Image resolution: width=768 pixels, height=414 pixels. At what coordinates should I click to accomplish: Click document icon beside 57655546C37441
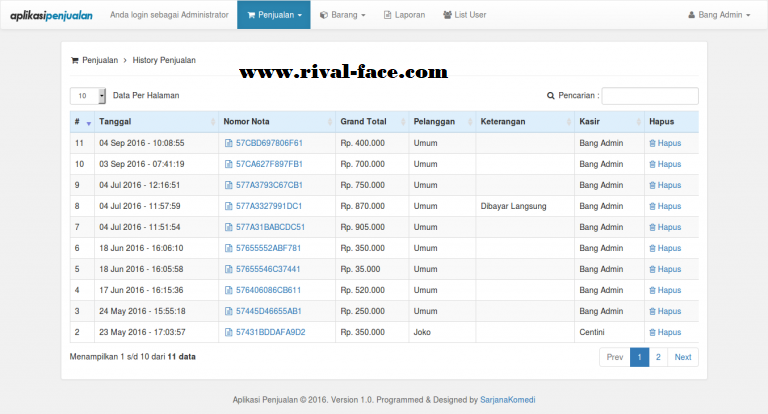228,269
